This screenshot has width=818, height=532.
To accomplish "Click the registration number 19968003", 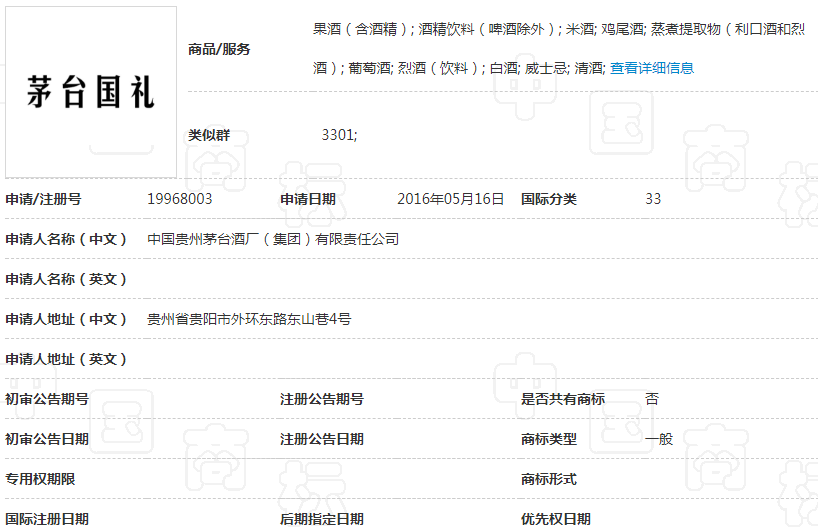I will click(x=179, y=199).
